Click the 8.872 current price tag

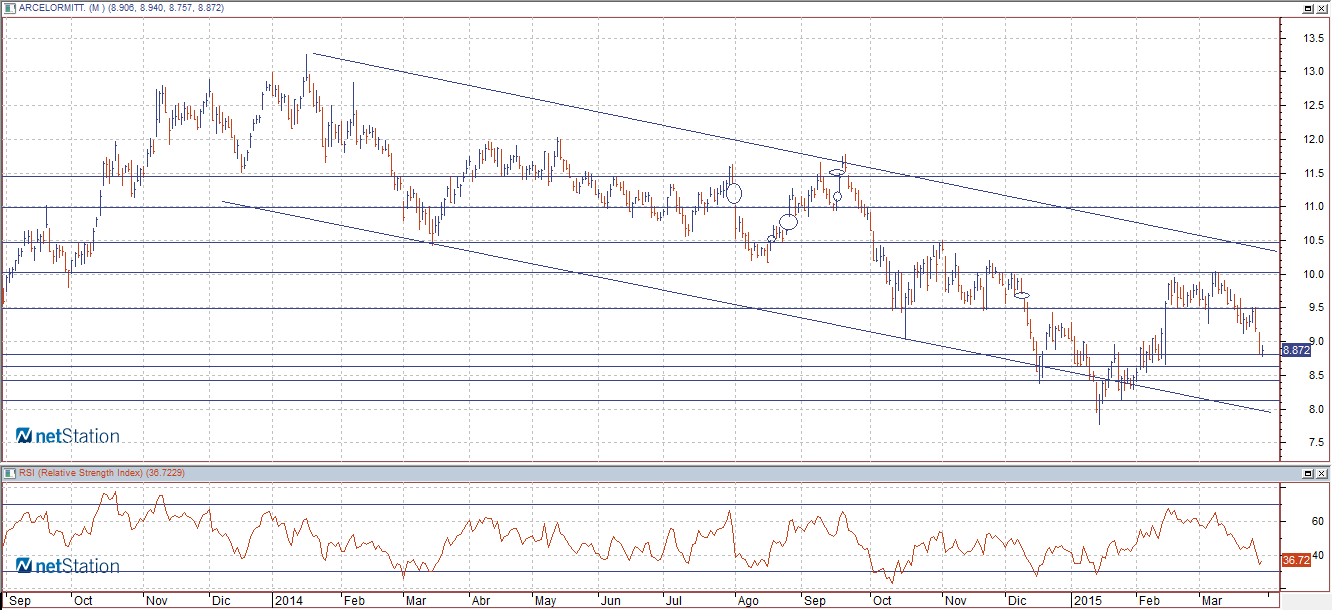click(x=1295, y=350)
